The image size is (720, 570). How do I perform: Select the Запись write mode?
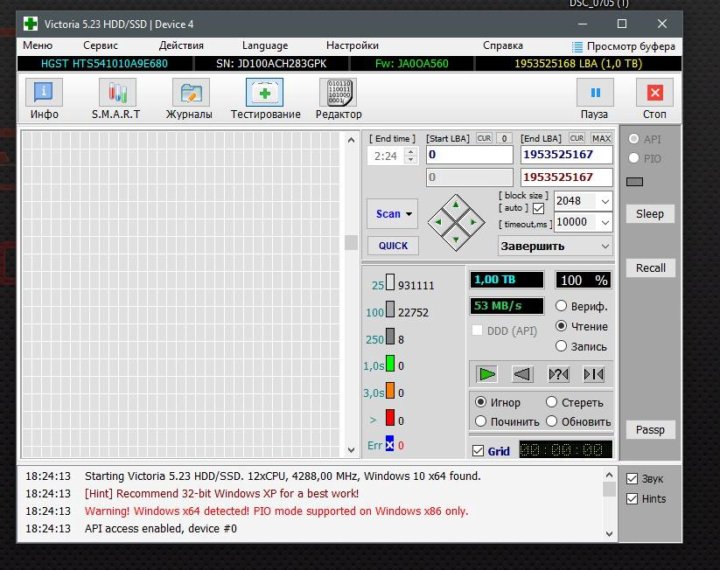point(561,346)
